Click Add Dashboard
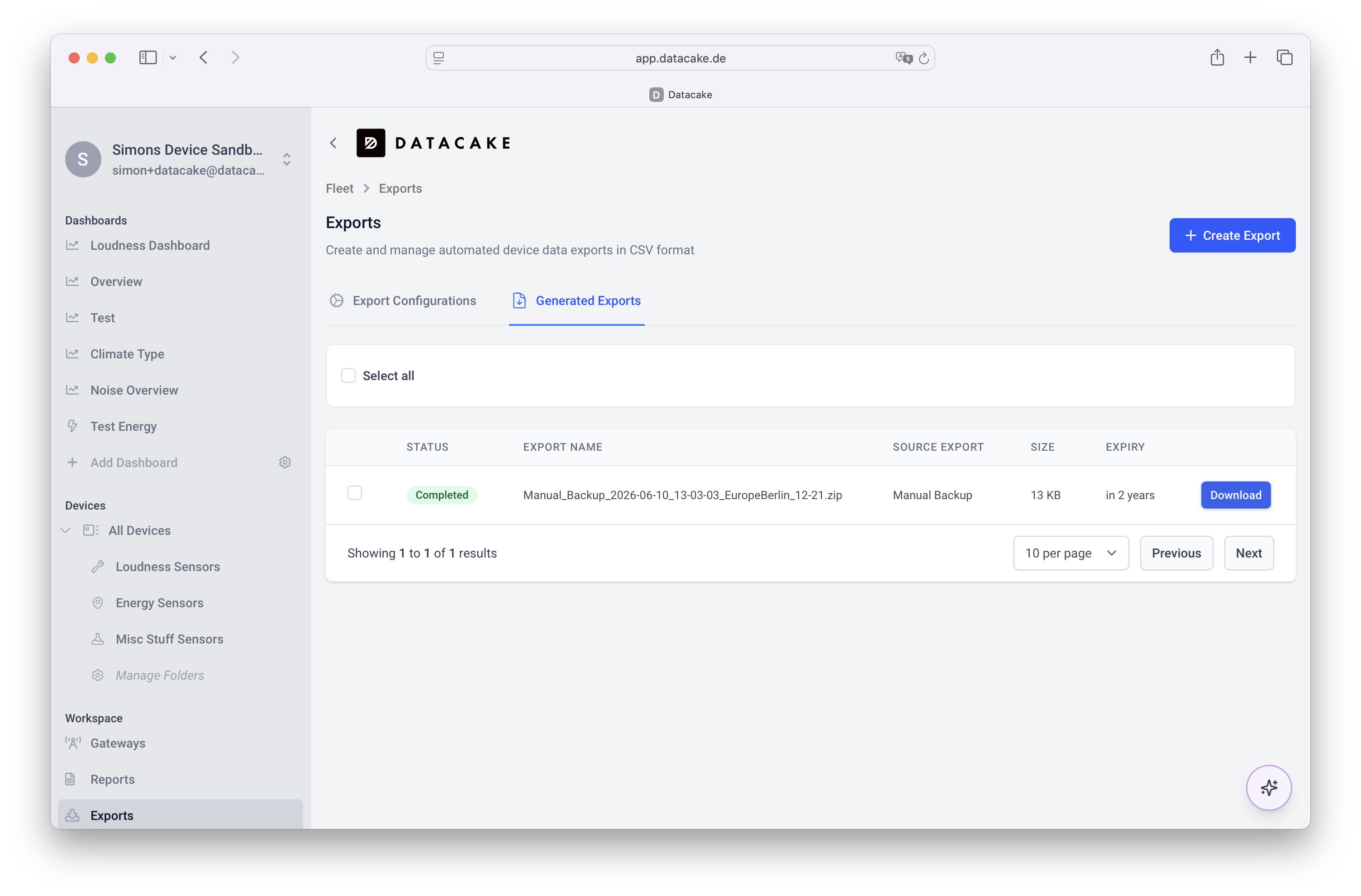This screenshot has height=896, width=1361. [x=133, y=462]
